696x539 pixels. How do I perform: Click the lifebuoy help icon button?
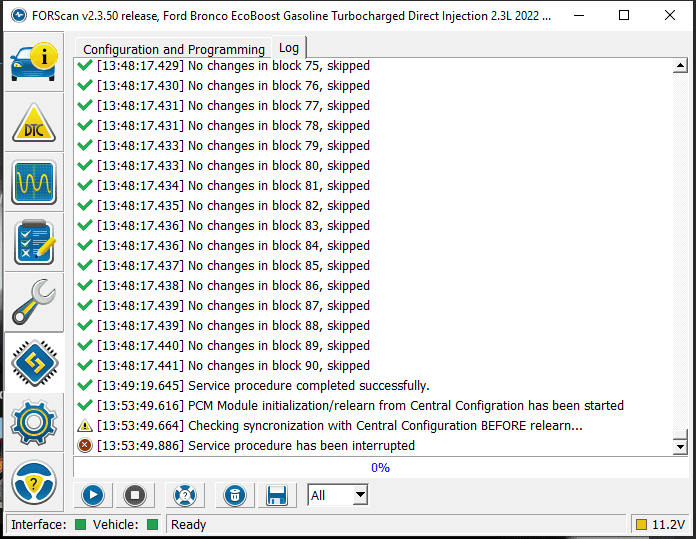click(x=184, y=494)
